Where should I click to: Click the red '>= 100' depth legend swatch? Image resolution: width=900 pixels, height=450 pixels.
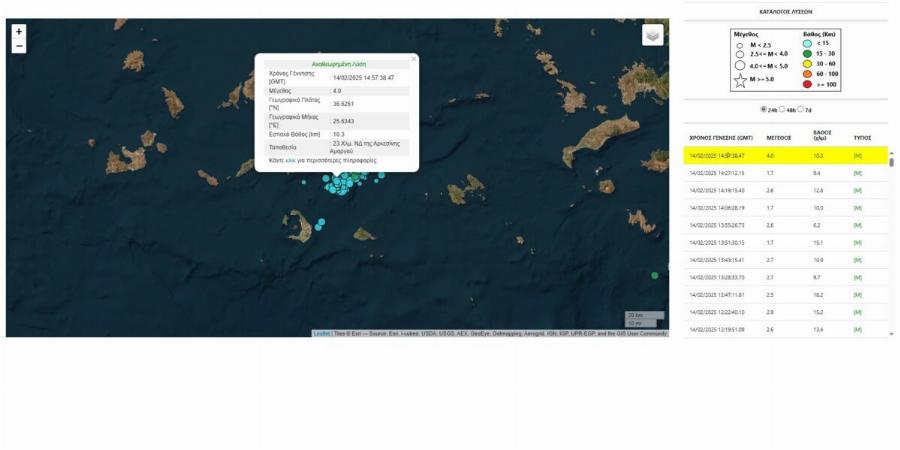click(x=807, y=84)
